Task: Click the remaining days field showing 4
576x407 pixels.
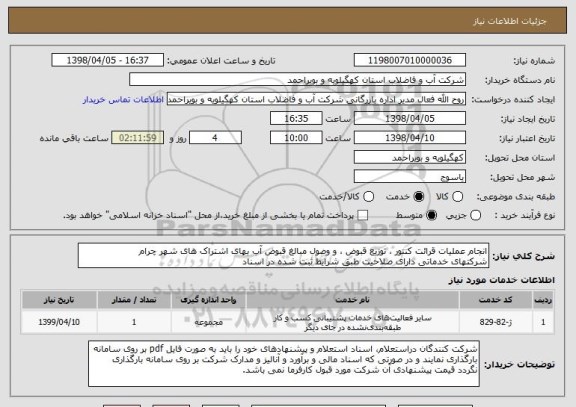Action: pyautogui.click(x=215, y=138)
